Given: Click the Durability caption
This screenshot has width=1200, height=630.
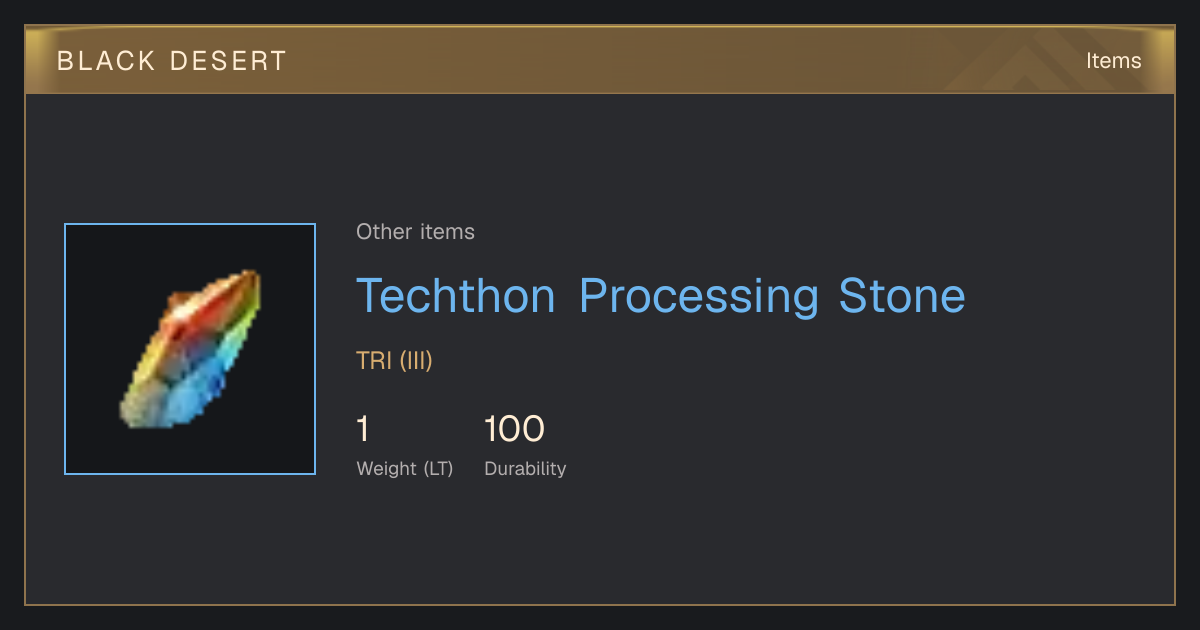Looking at the screenshot, I should [525, 469].
